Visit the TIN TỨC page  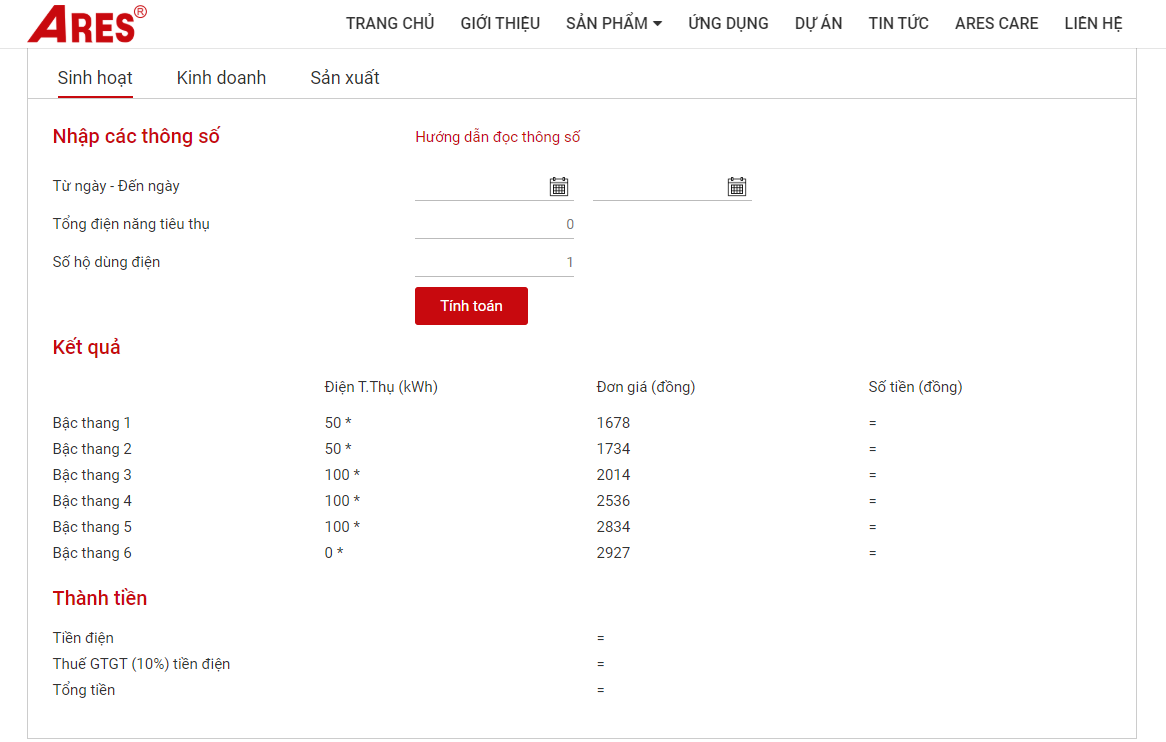[x=898, y=23]
